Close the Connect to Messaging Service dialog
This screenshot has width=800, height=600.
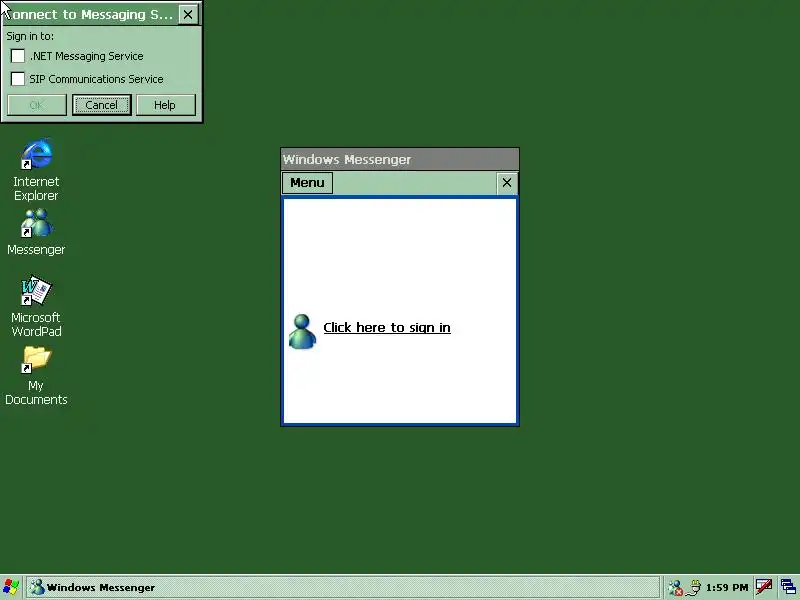pos(188,14)
